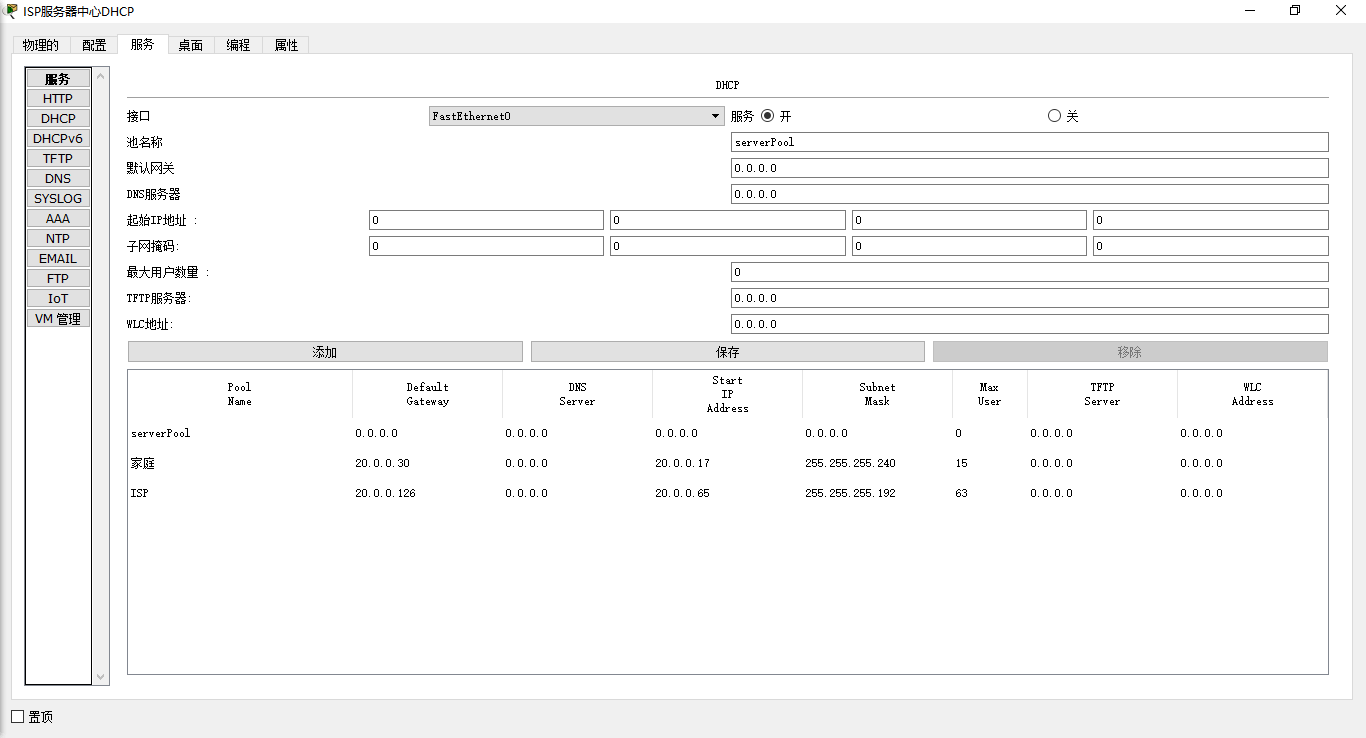Click the 服务 header in the sidebar
The height and width of the screenshot is (738, 1366).
(58, 78)
